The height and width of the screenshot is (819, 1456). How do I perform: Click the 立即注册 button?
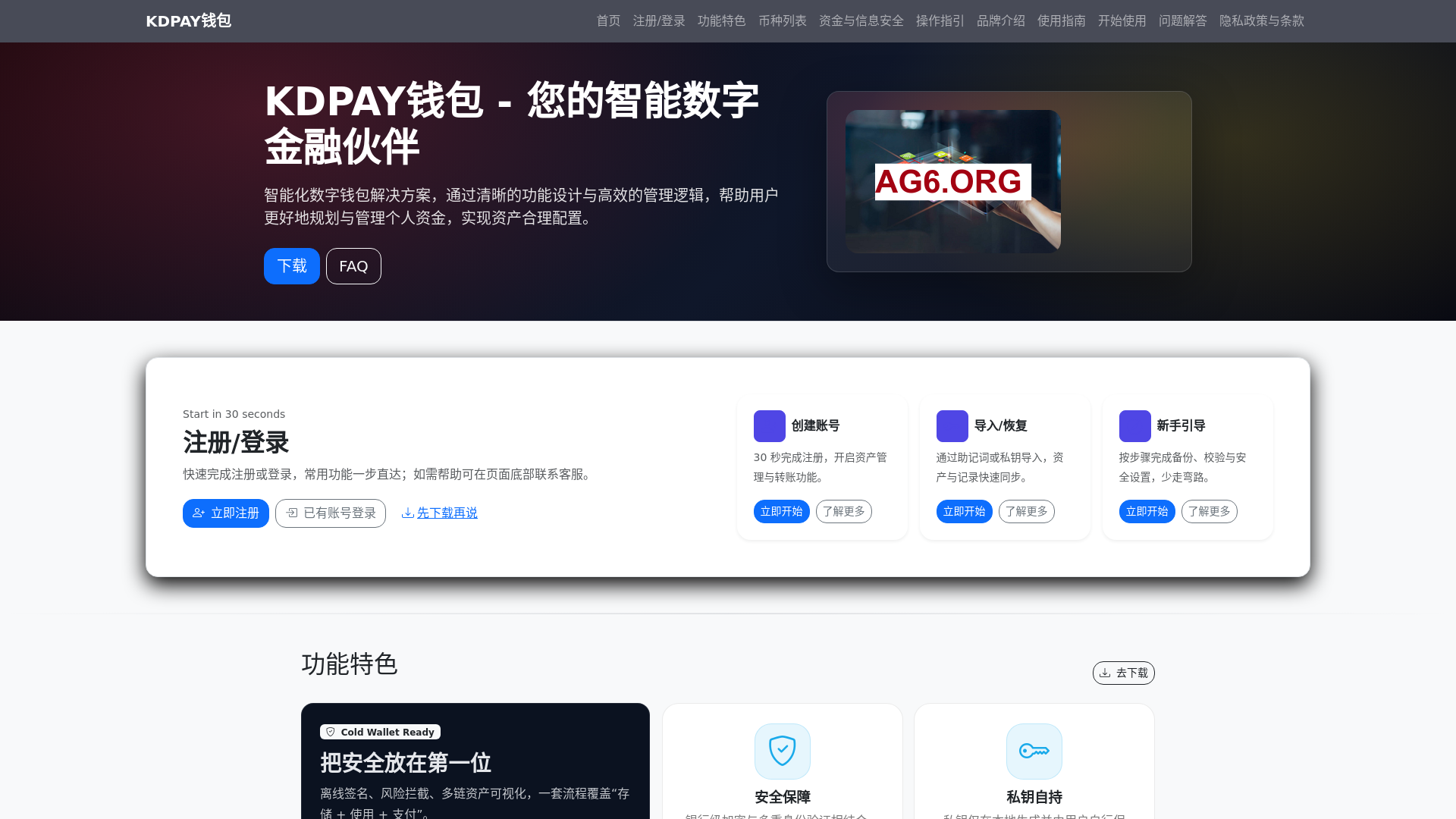tap(226, 513)
